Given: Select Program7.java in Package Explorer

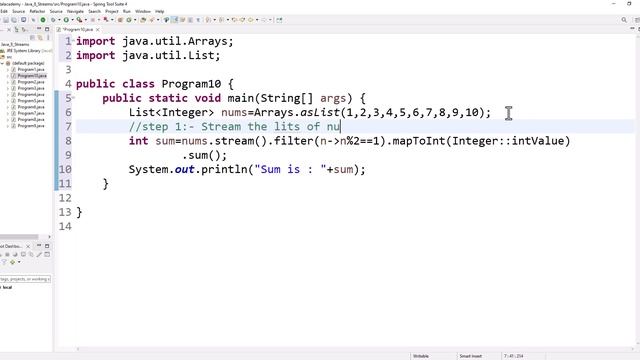Looking at the screenshot, I should [31, 113].
